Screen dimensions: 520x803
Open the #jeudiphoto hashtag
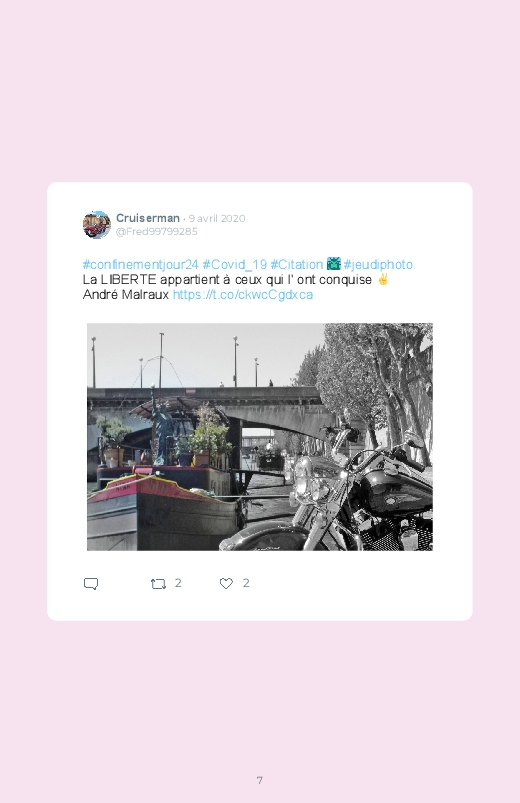tap(378, 265)
